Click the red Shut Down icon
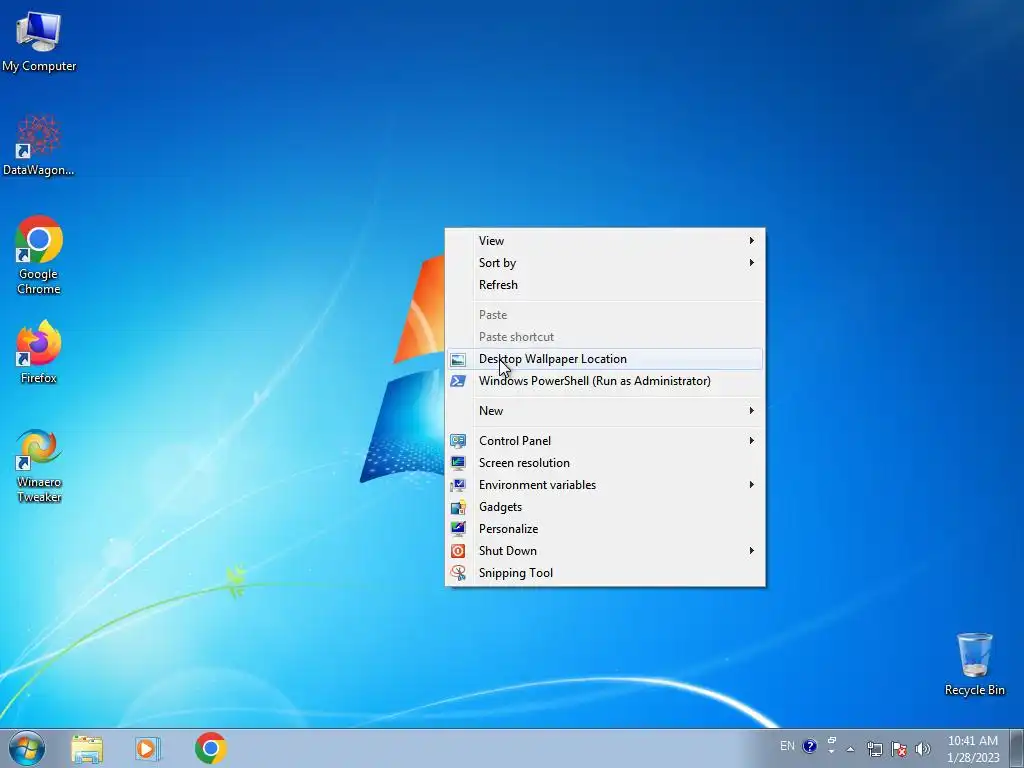 point(458,551)
